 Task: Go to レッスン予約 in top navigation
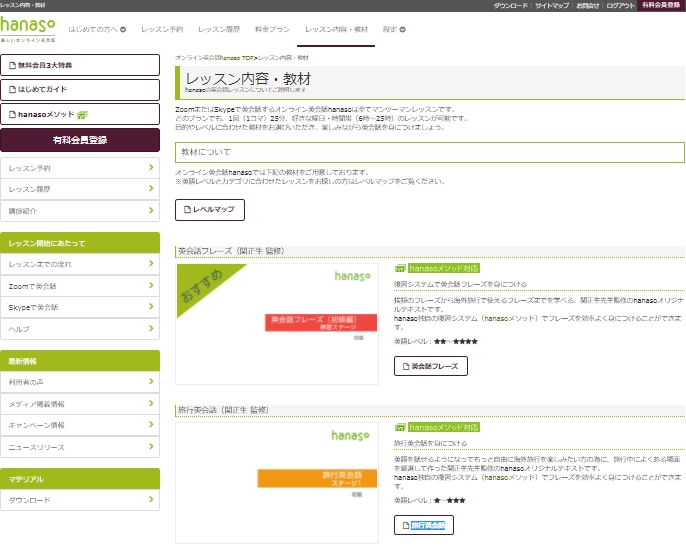coord(162,29)
